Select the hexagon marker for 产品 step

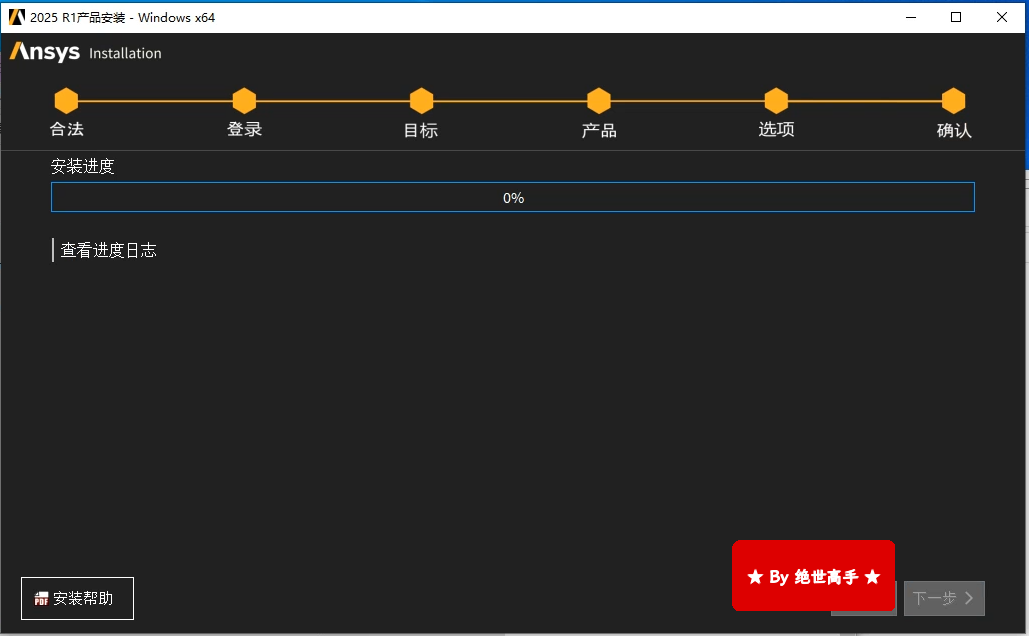click(x=599, y=101)
